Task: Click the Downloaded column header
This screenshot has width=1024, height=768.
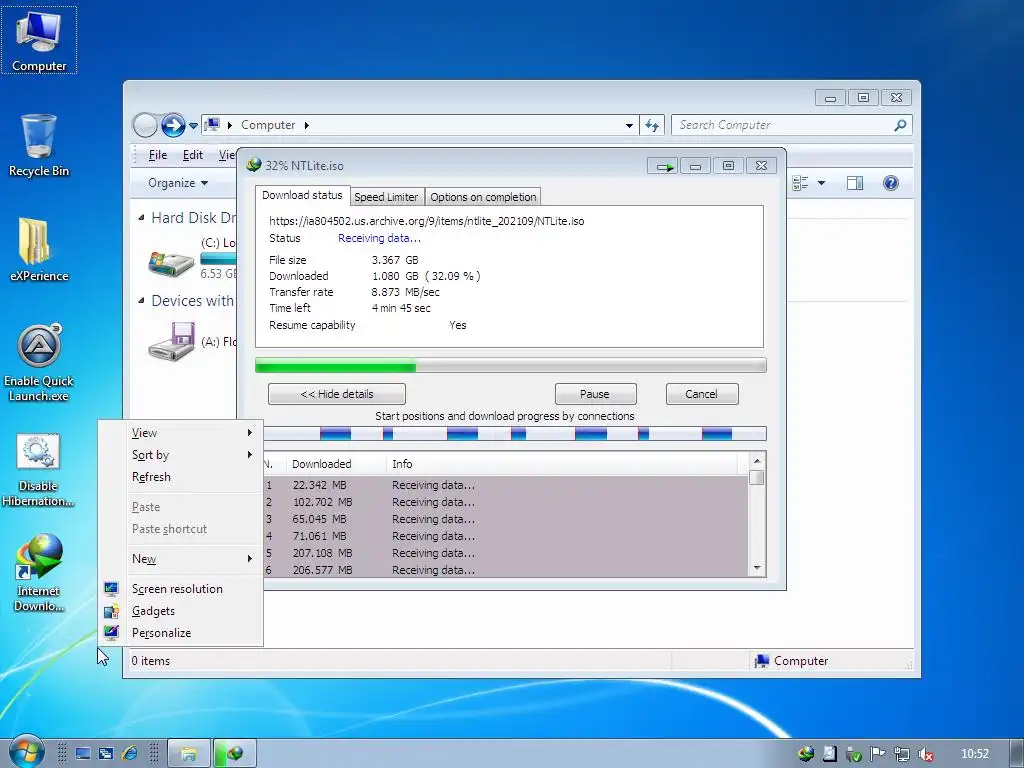Action: 336,464
